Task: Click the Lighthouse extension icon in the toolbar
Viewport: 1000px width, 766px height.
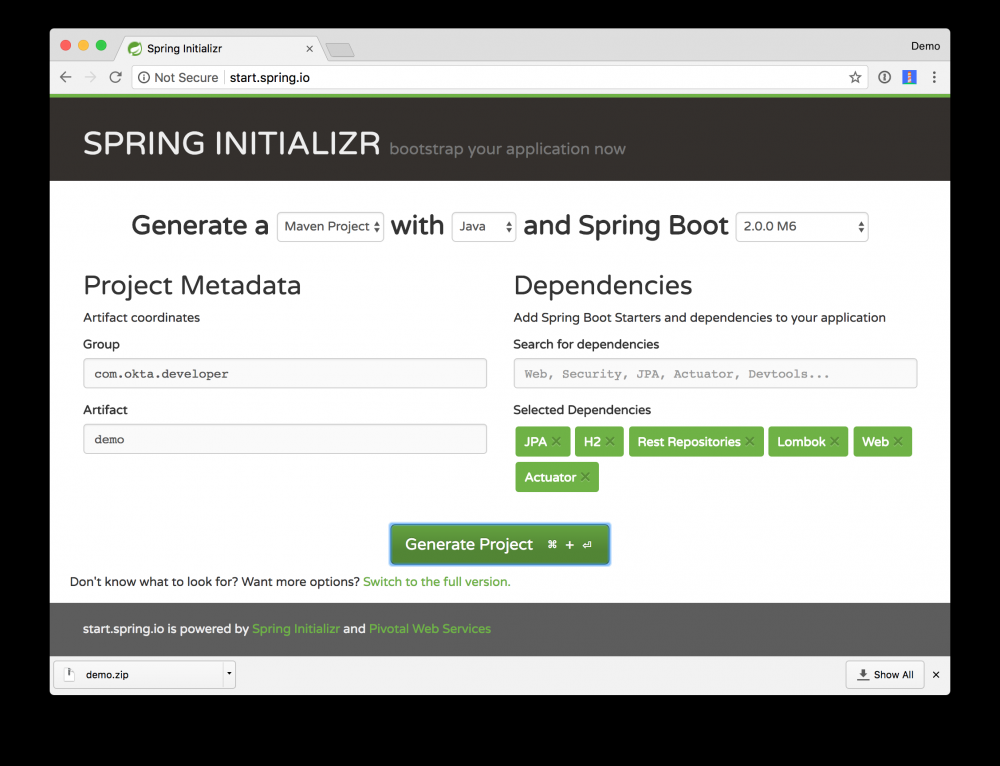Action: 908,76
